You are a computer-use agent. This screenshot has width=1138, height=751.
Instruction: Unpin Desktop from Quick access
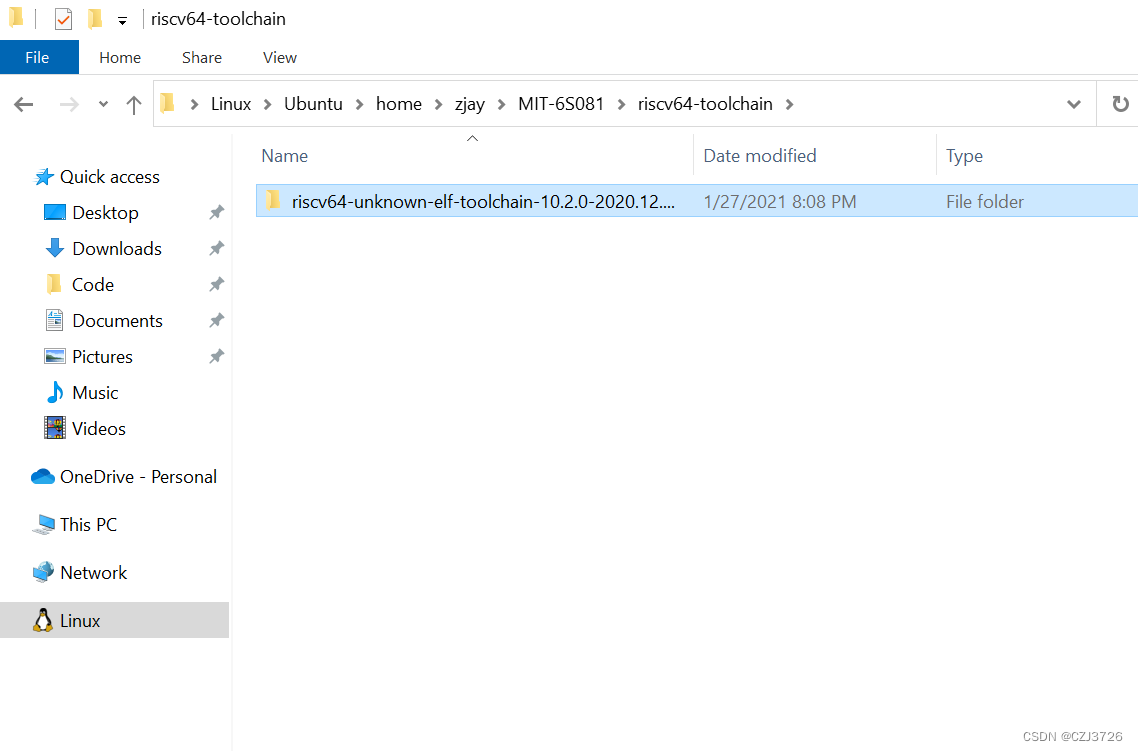[x=216, y=212]
